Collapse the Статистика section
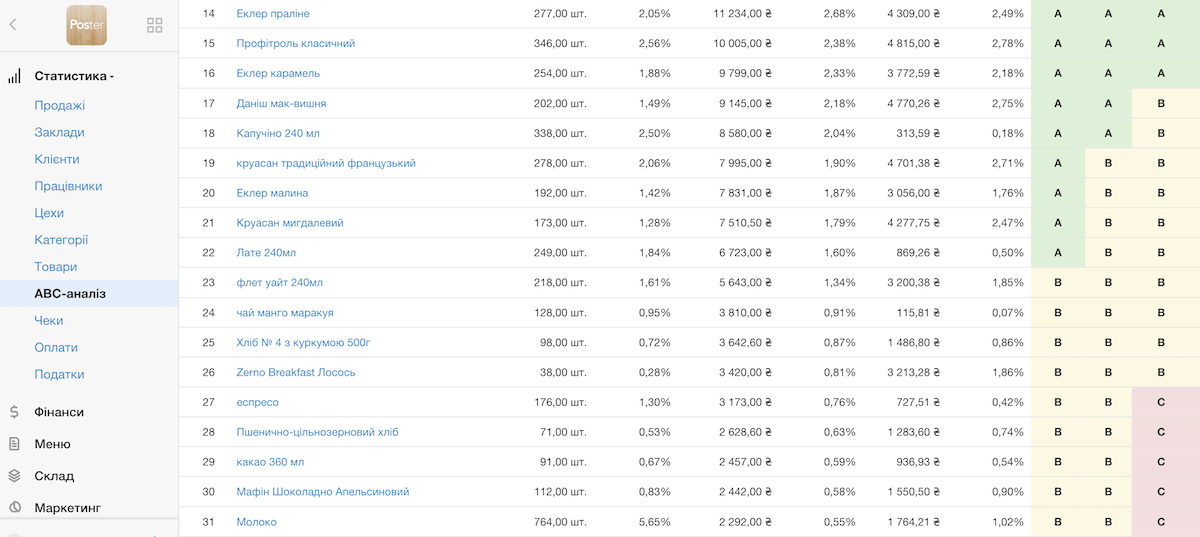 pyautogui.click(x=74, y=76)
